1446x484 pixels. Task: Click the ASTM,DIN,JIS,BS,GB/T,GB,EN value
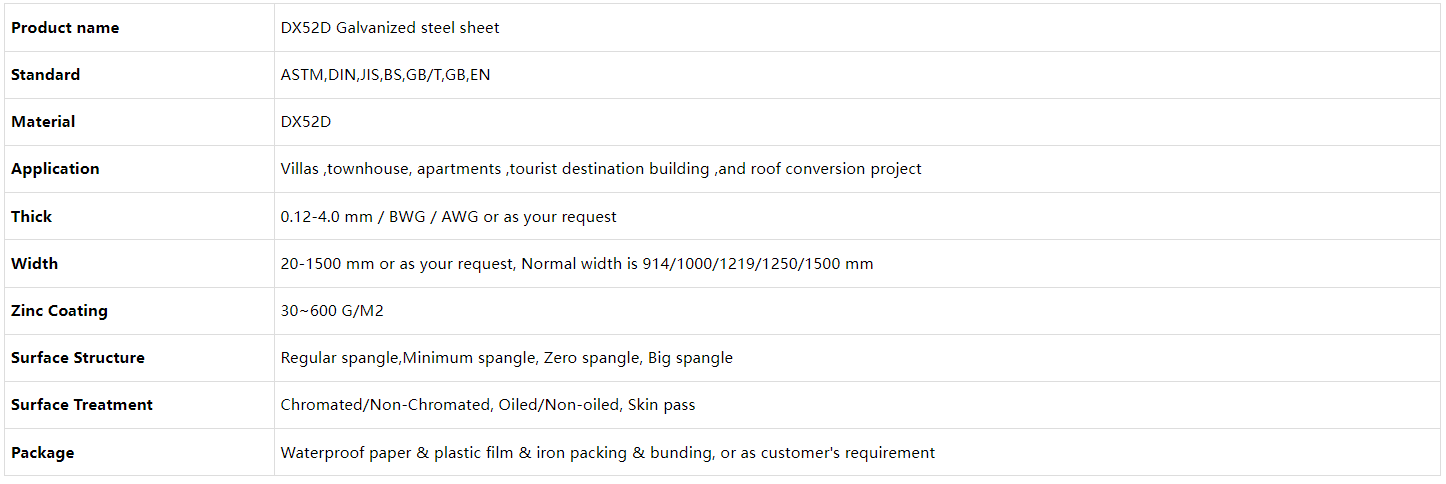[x=385, y=75]
